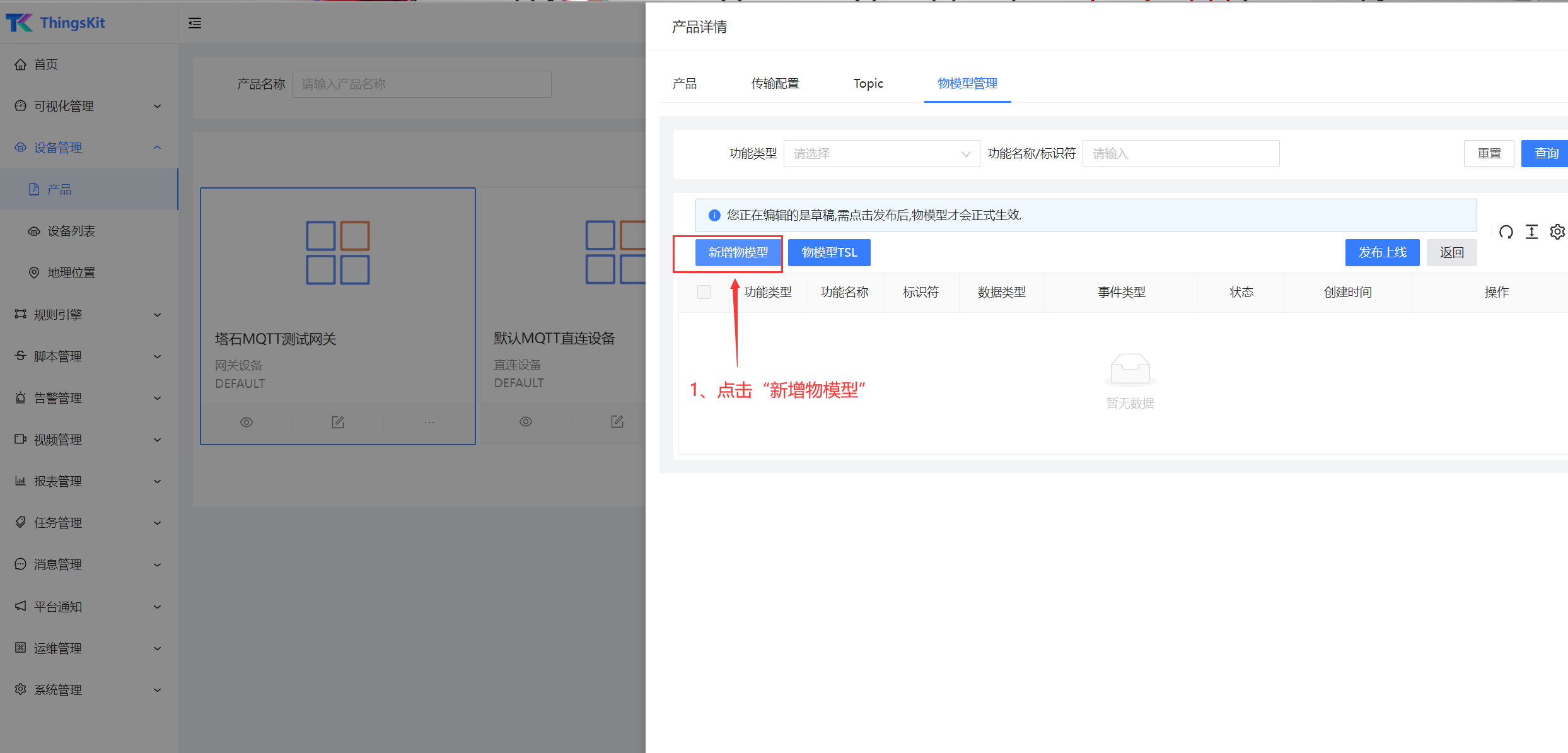Open the column settings gear icon
The image size is (1568, 753).
click(x=1557, y=232)
